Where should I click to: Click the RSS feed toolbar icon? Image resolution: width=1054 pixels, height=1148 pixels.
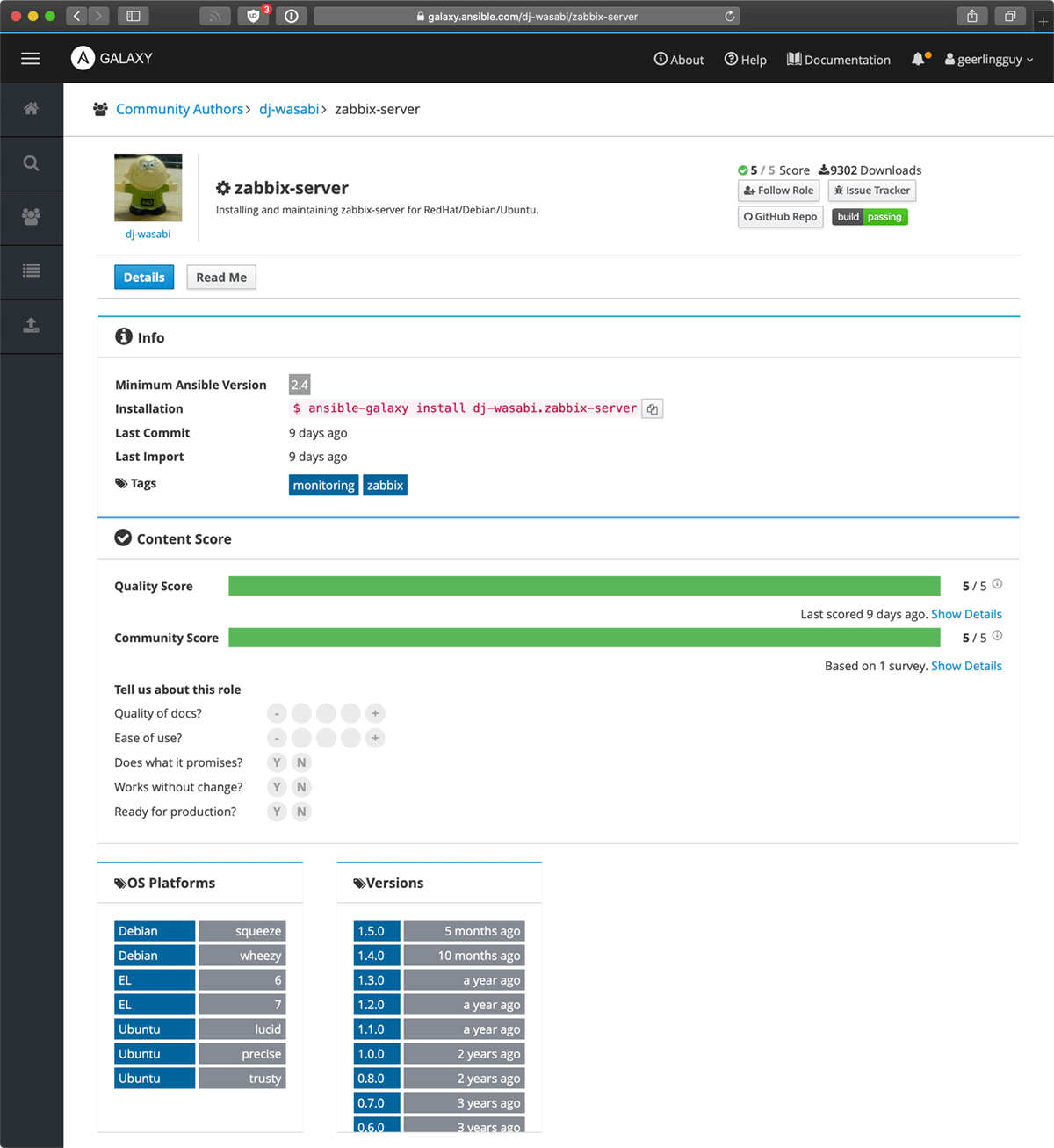(214, 16)
